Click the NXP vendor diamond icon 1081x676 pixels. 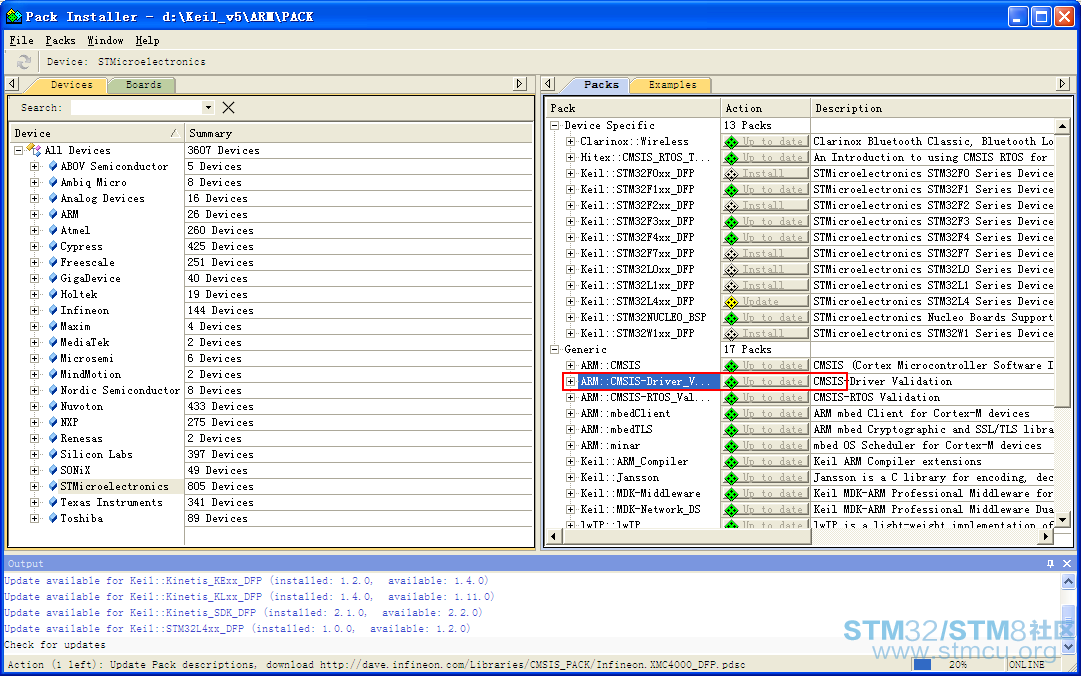click(53, 422)
